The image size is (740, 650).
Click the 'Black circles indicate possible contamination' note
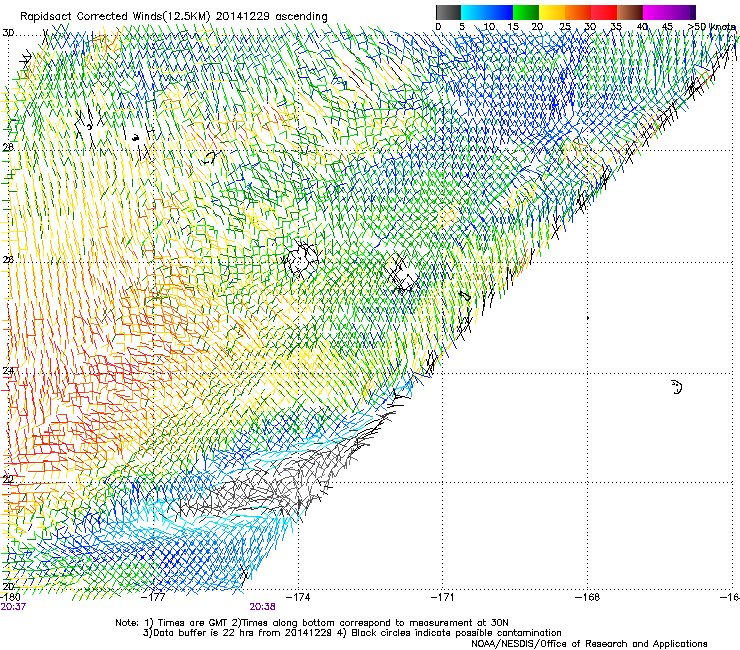pos(456,633)
